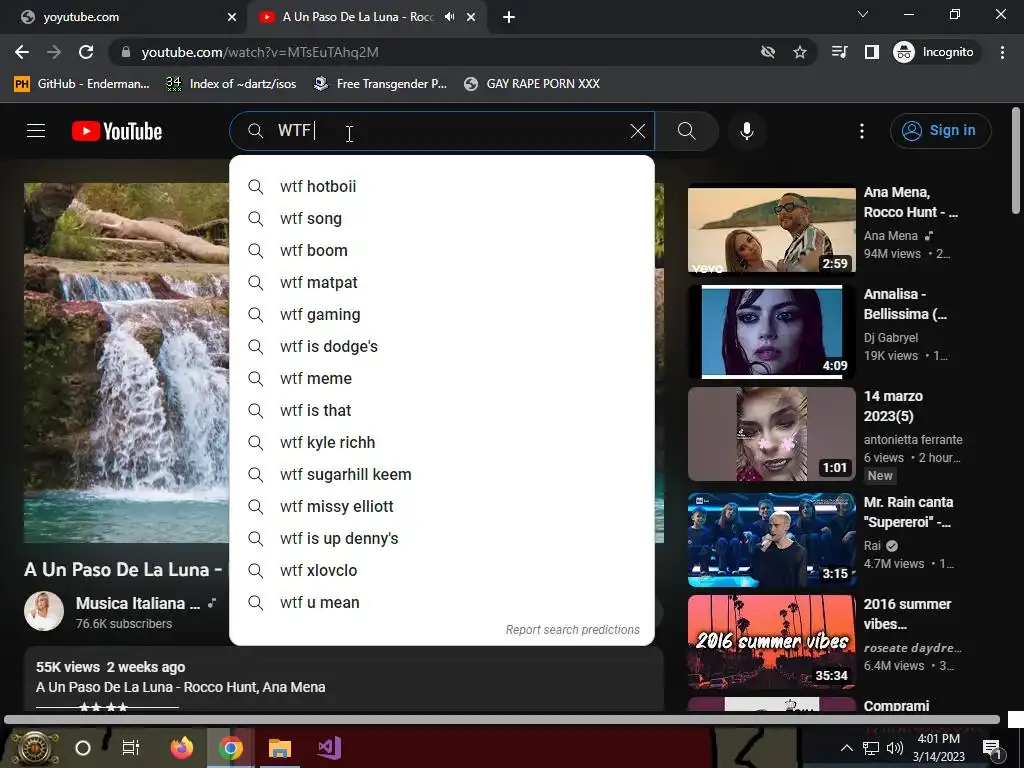This screenshot has height=768, width=1024.
Task: Choose 'wtf is up denny's' prediction
Action: [x=441, y=539]
